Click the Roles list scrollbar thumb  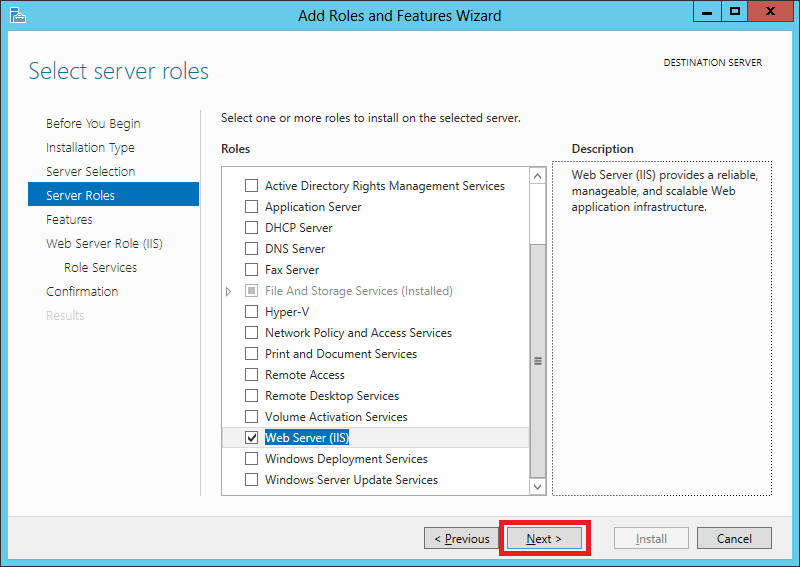pos(537,361)
